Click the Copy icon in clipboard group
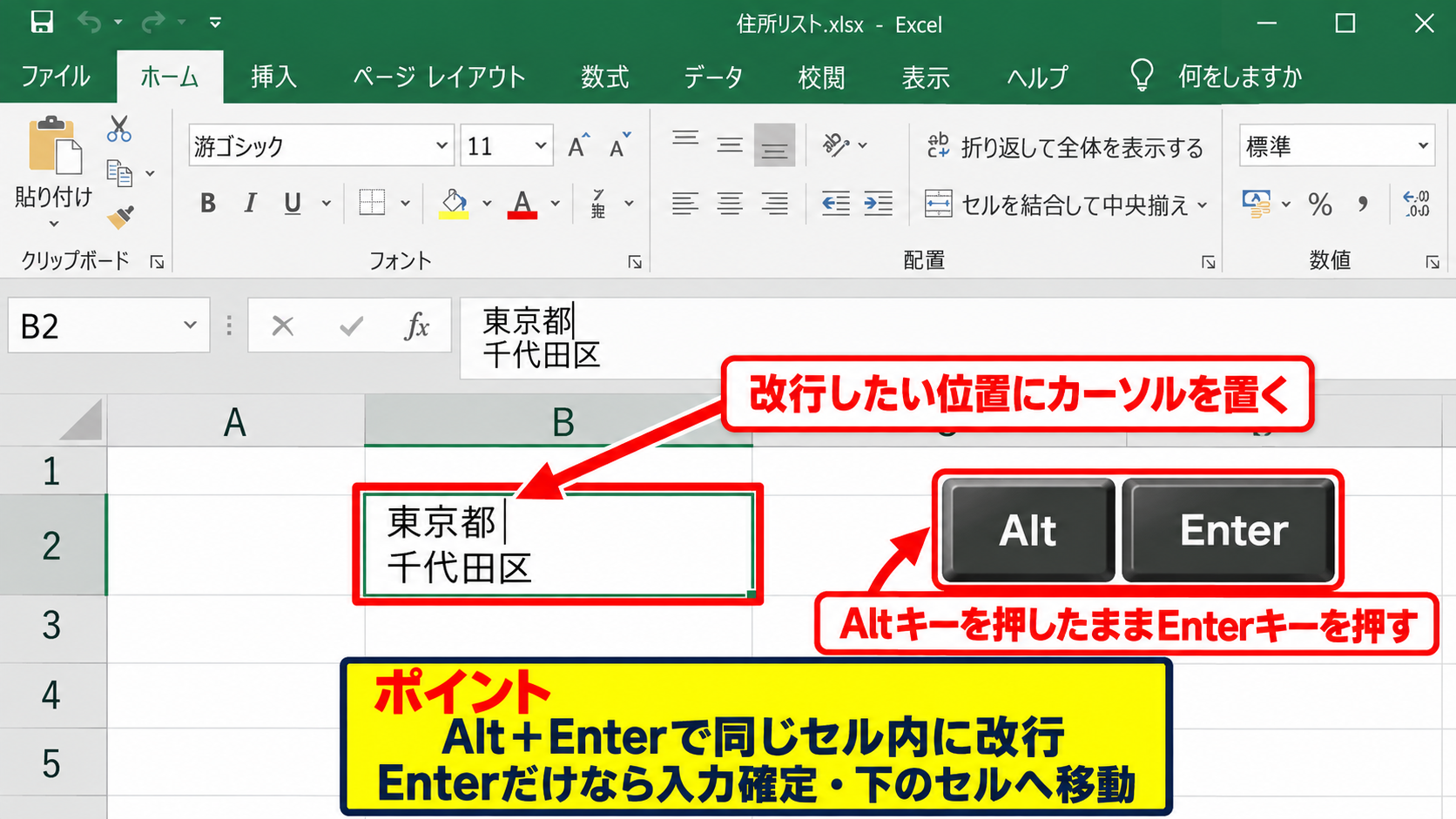Image resolution: width=1456 pixels, height=819 pixels. coord(119,173)
